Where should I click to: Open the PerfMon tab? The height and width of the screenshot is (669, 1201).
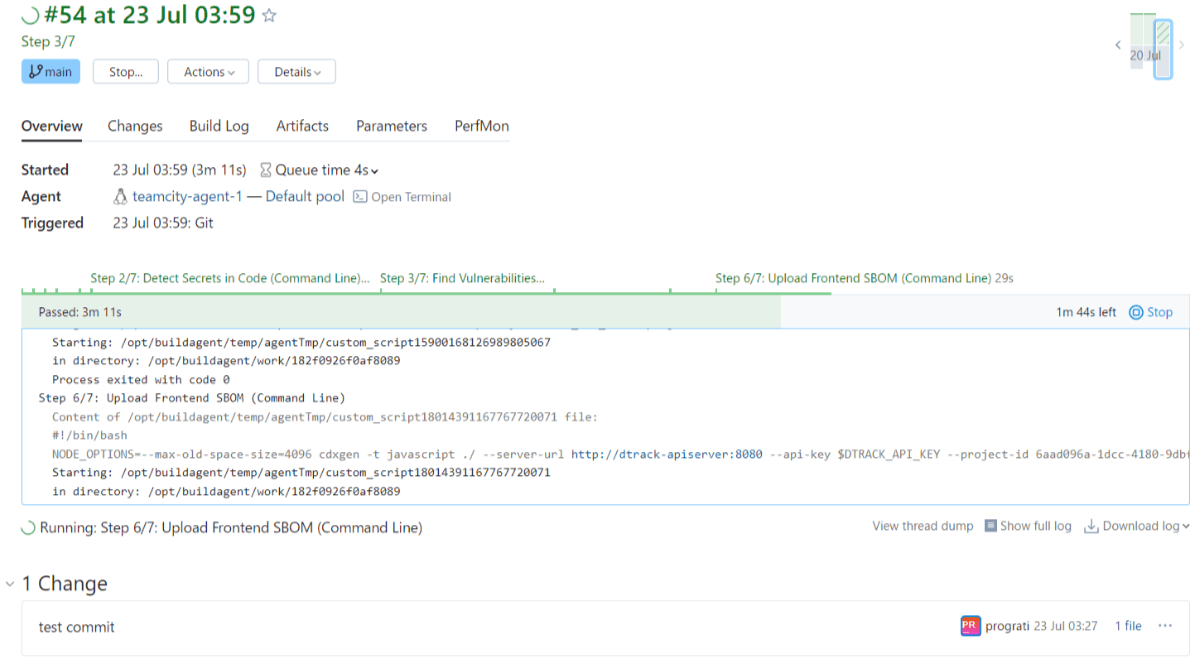[x=481, y=126]
